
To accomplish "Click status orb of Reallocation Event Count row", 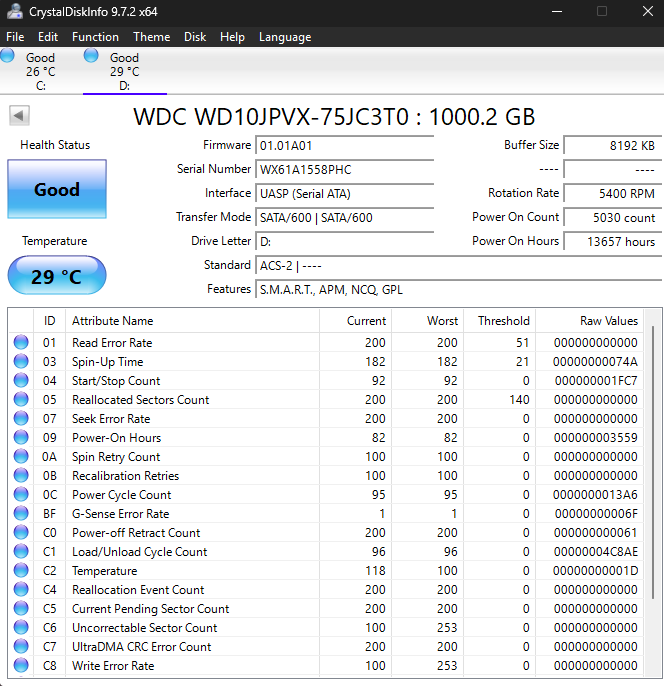I will tap(21, 589).
